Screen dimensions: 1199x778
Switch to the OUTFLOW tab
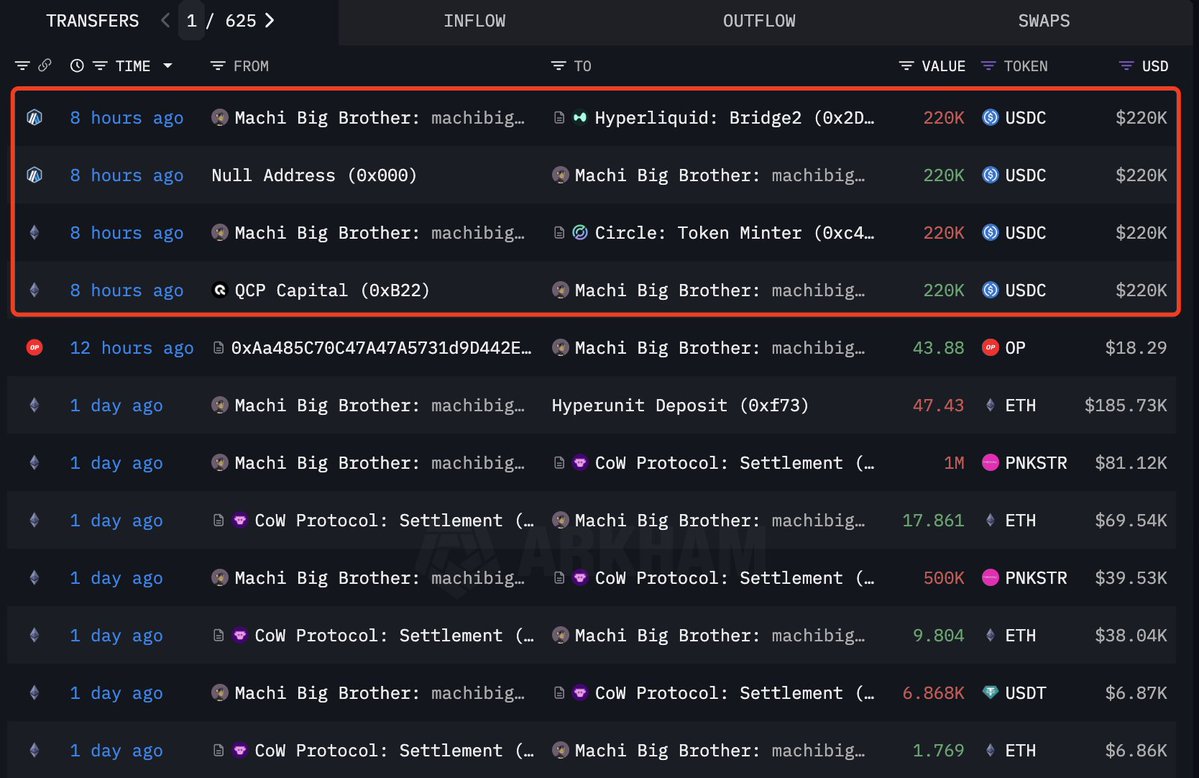tap(759, 21)
